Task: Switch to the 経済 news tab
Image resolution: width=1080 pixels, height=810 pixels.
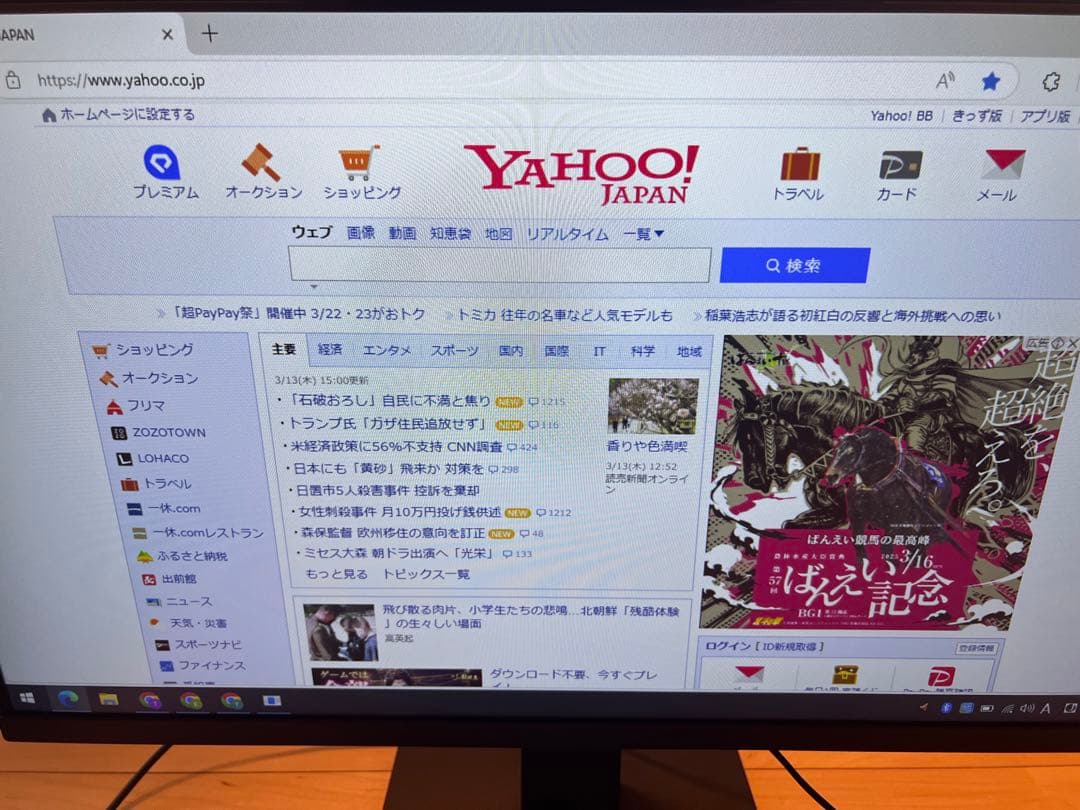Action: point(330,351)
